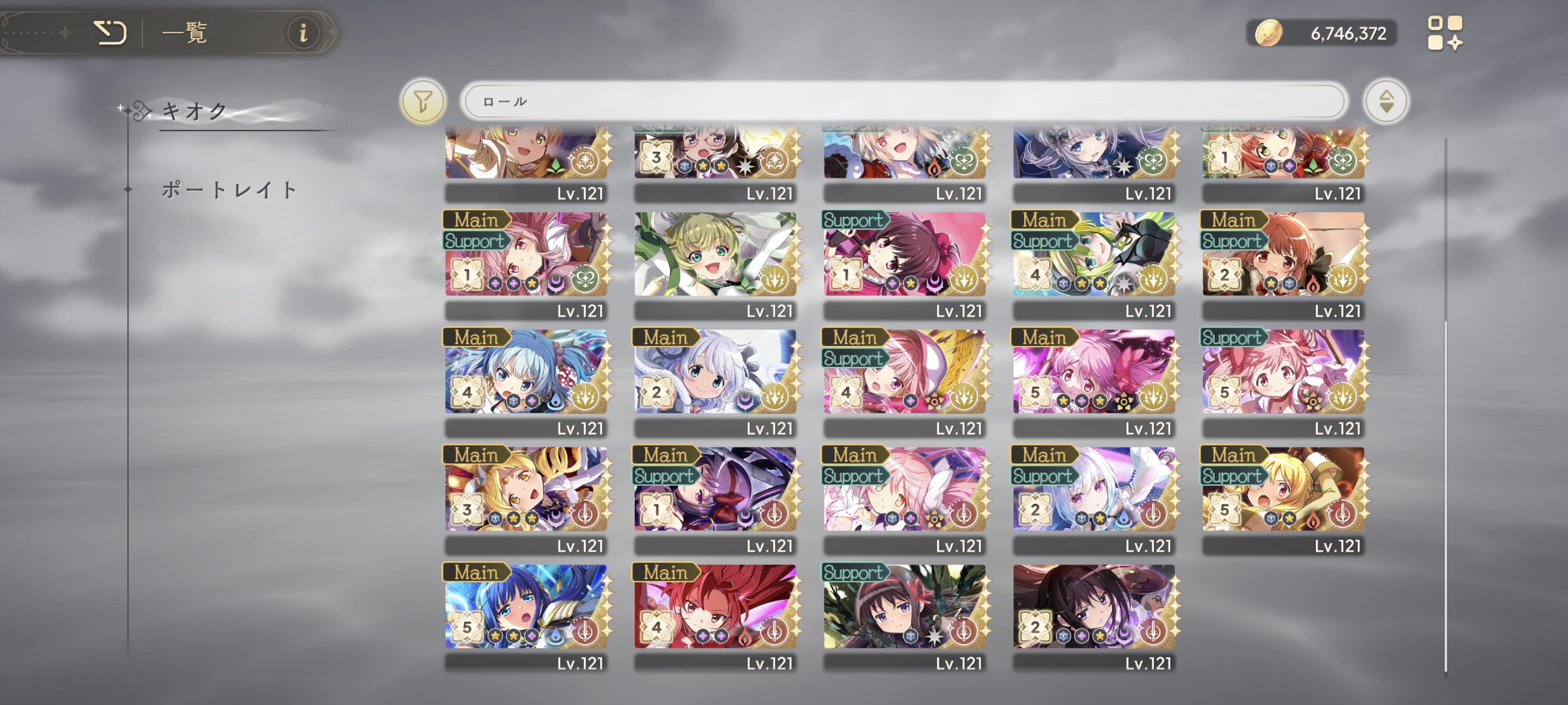Screen dimensions: 1568x705
Task: Open the blue-haired girl Main card numbered 5
Action: coord(526,617)
